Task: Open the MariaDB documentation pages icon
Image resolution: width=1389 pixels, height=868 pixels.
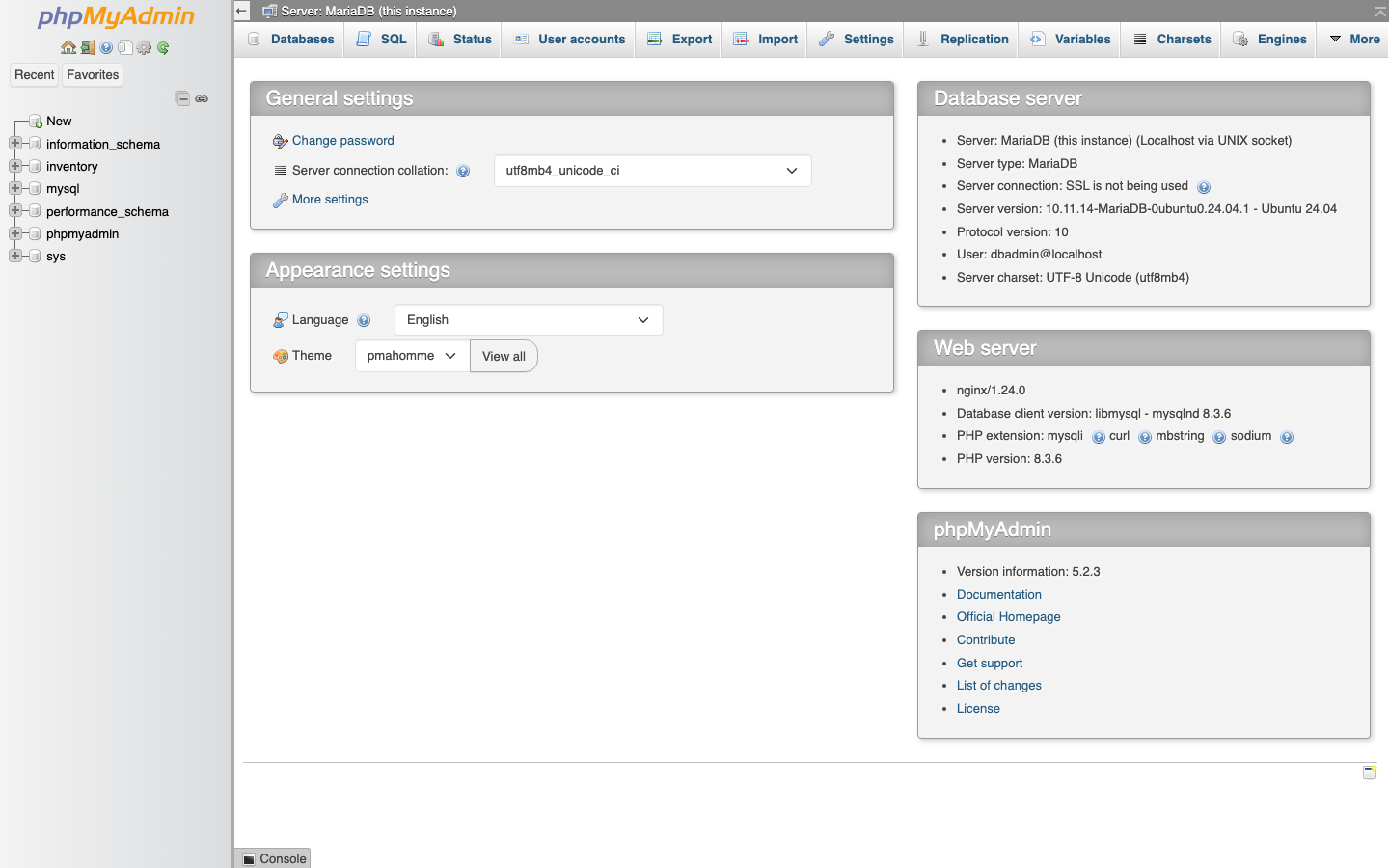Action: (x=124, y=47)
